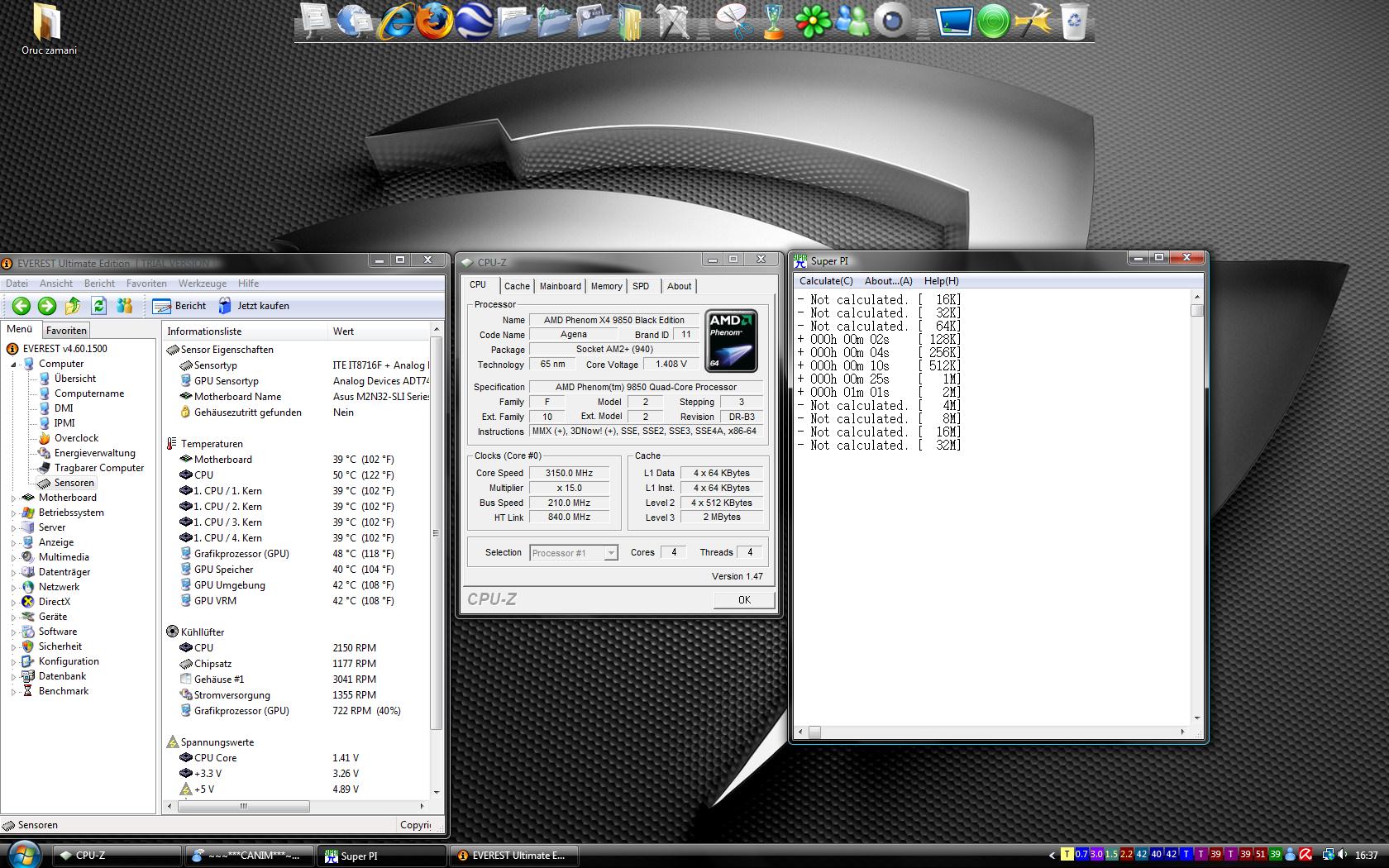Screen dimensions: 1389x868
Task: Open Internet Explorer from the dock
Action: click(x=396, y=21)
